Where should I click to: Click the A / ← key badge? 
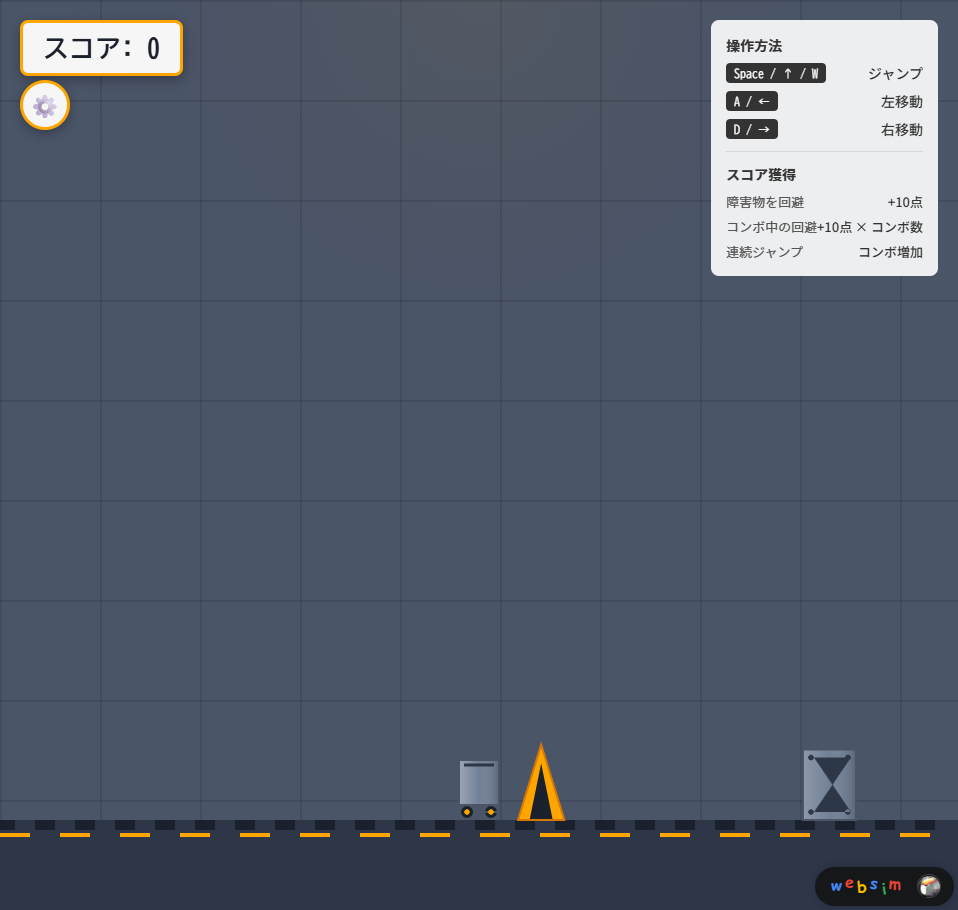point(751,101)
